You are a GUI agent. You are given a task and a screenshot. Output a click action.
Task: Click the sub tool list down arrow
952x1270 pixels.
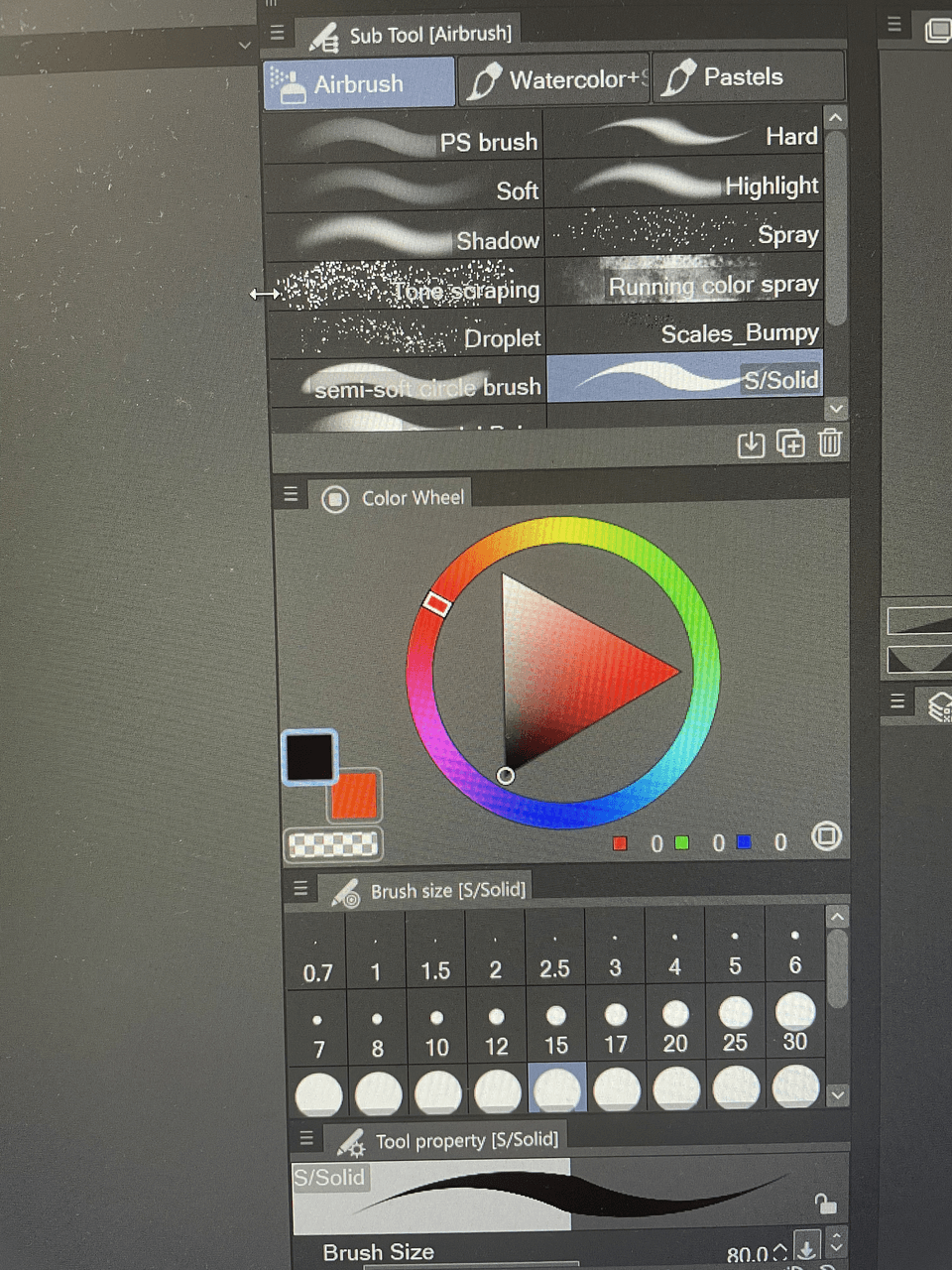[x=835, y=408]
